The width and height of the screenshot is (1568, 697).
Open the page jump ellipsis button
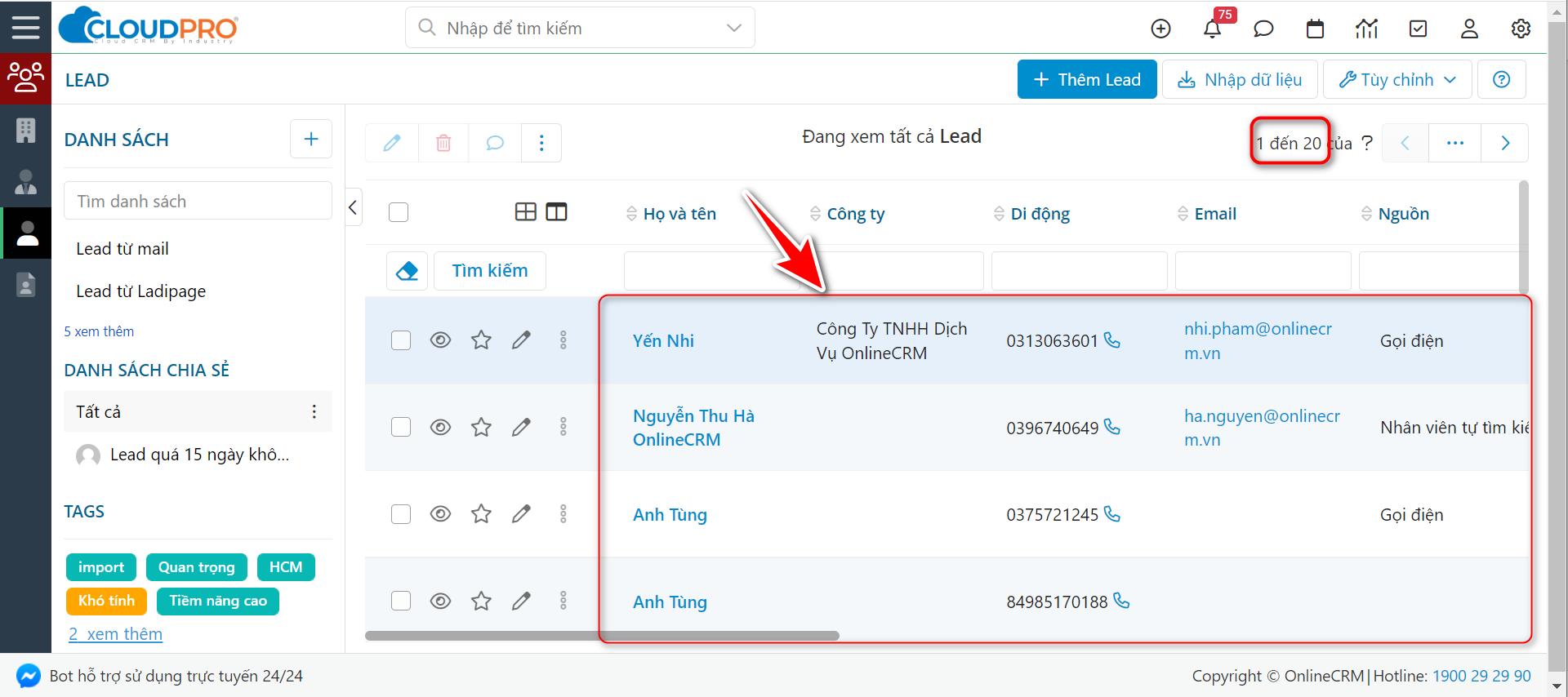click(1454, 143)
